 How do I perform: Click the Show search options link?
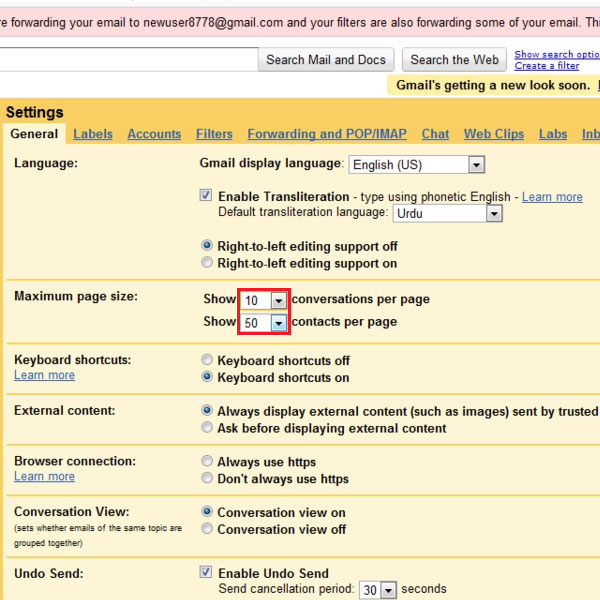tap(557, 54)
